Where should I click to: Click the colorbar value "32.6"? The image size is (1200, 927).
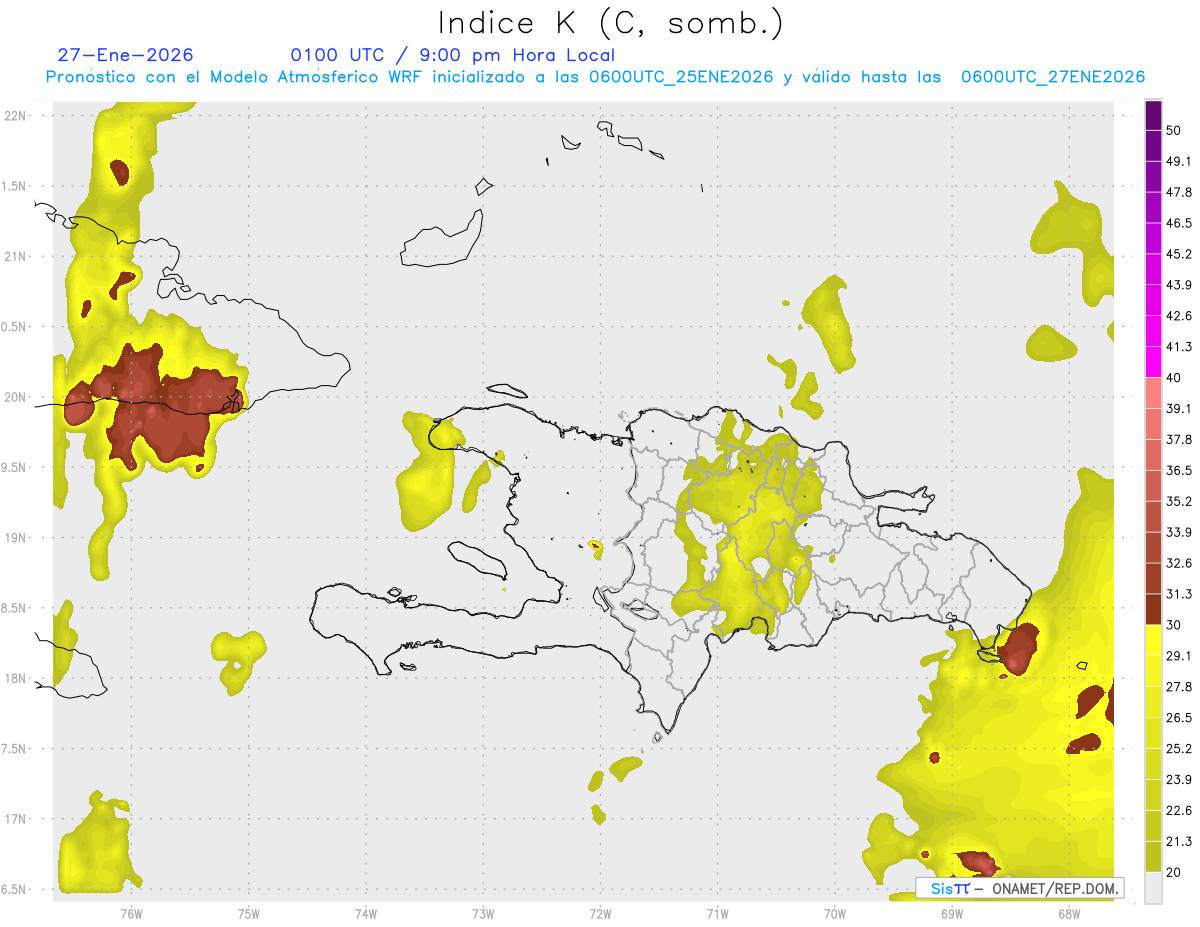(x=1178, y=563)
